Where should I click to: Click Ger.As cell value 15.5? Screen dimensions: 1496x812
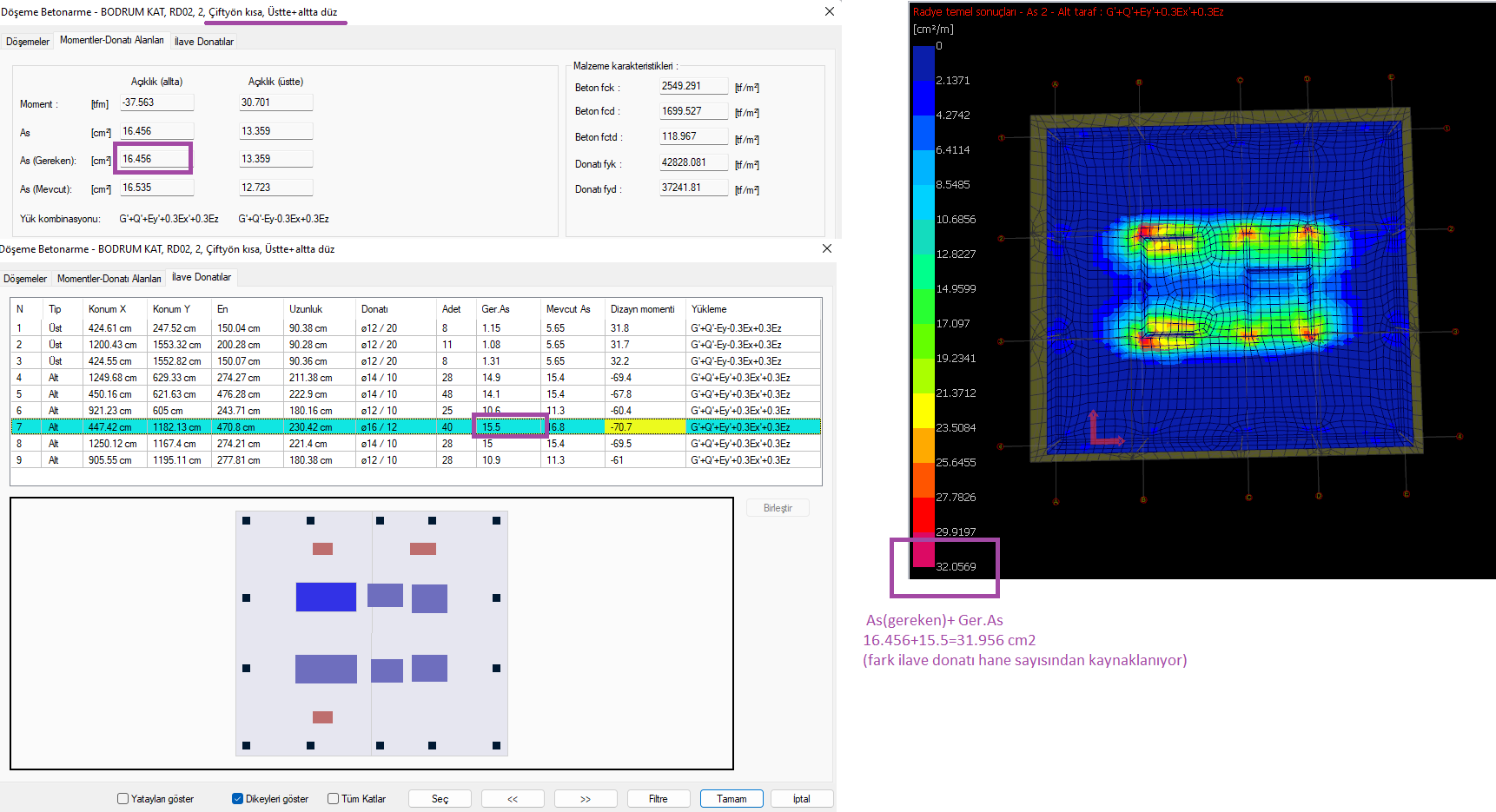coord(508,427)
